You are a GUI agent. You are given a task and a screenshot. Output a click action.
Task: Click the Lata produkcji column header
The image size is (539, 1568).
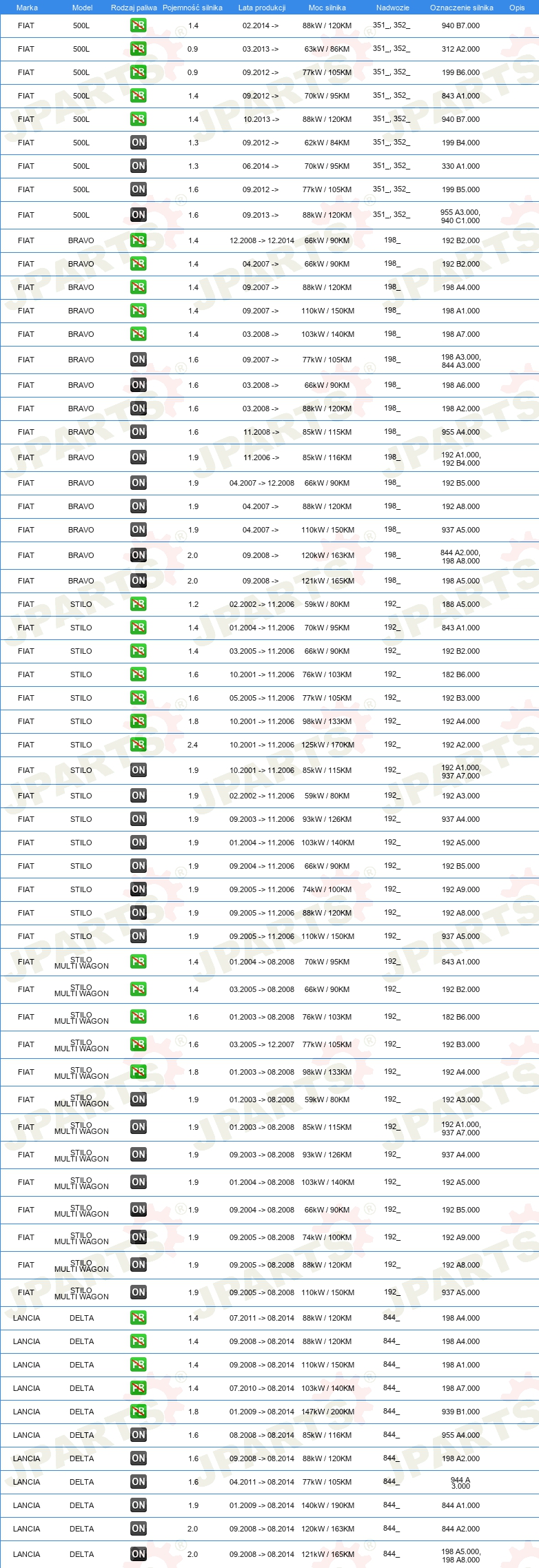262,8
